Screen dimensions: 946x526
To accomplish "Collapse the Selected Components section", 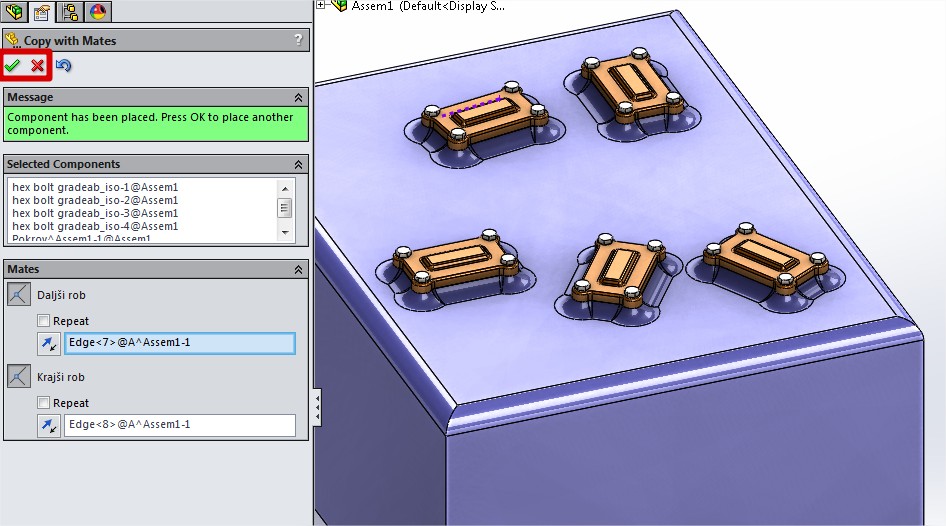I will point(298,164).
